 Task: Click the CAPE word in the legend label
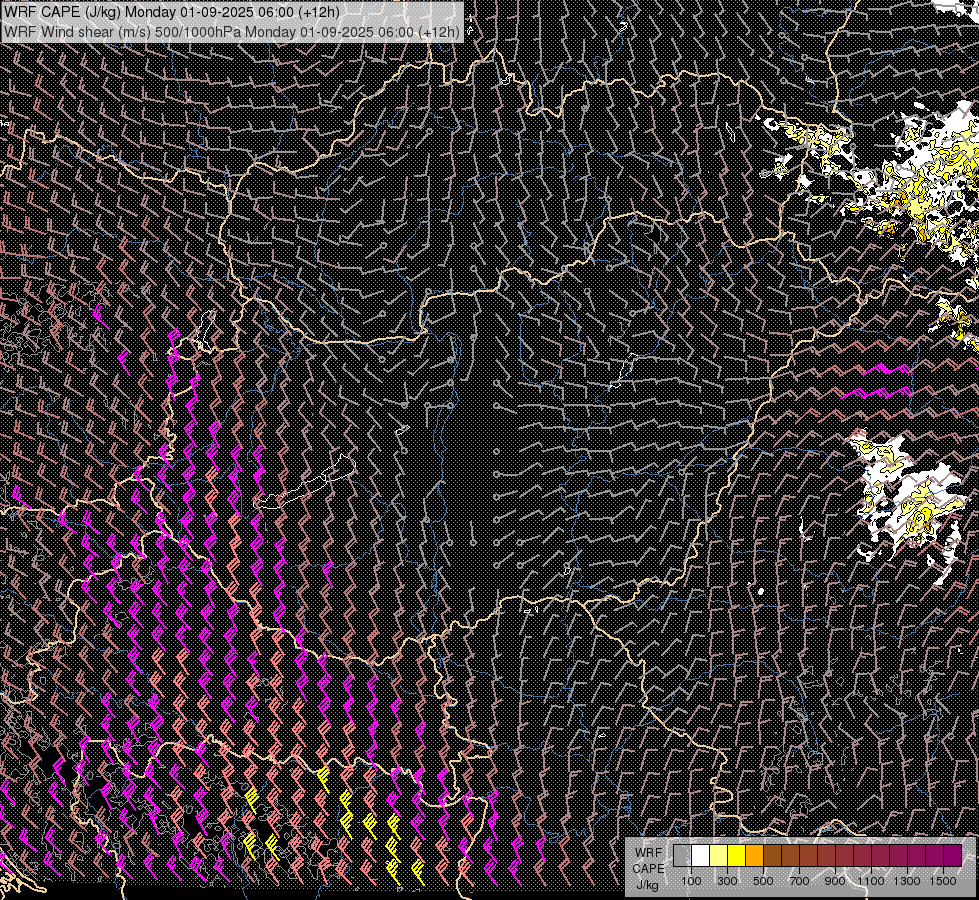click(648, 869)
